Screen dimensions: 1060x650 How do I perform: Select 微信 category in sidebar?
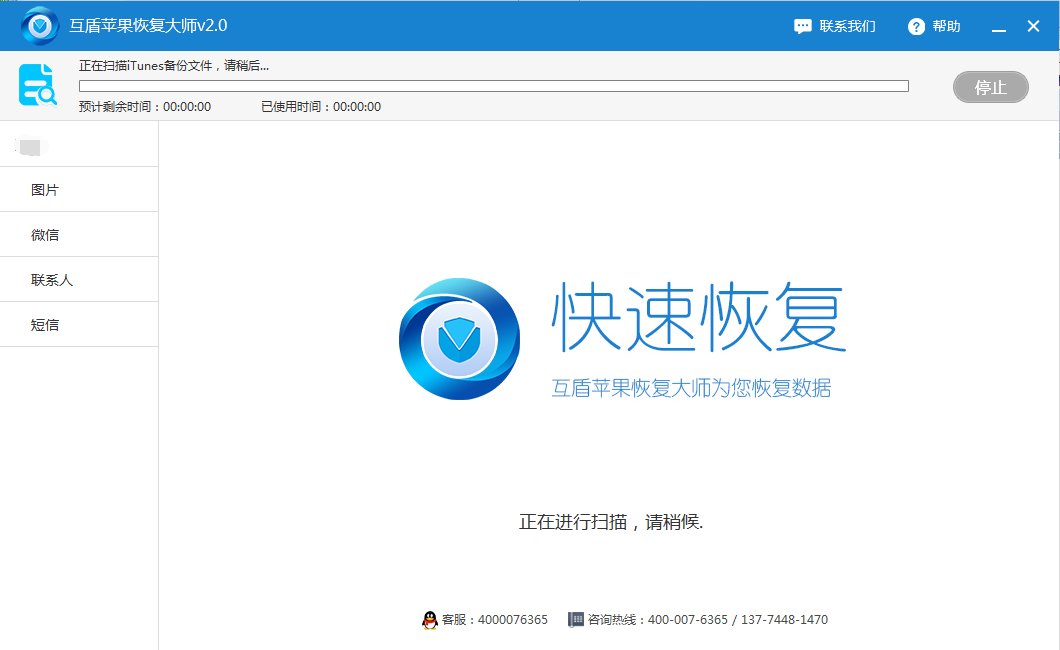point(79,234)
